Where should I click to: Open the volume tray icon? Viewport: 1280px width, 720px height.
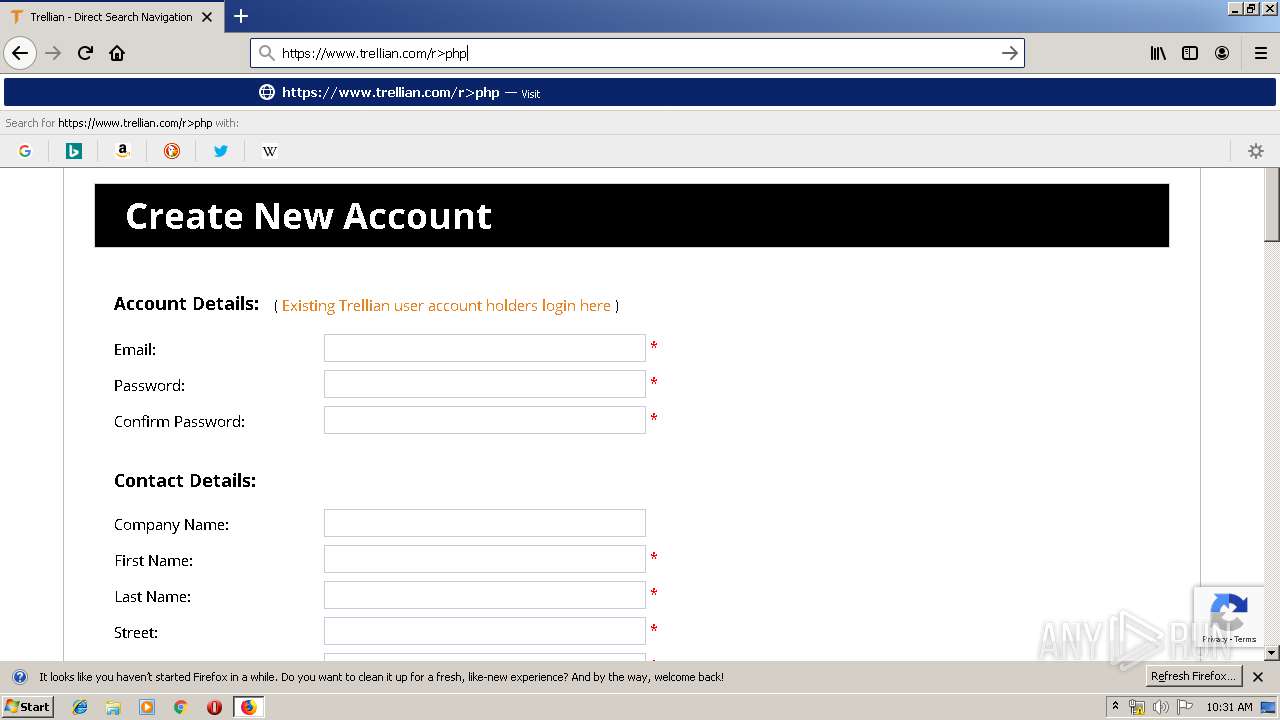pyautogui.click(x=1160, y=707)
